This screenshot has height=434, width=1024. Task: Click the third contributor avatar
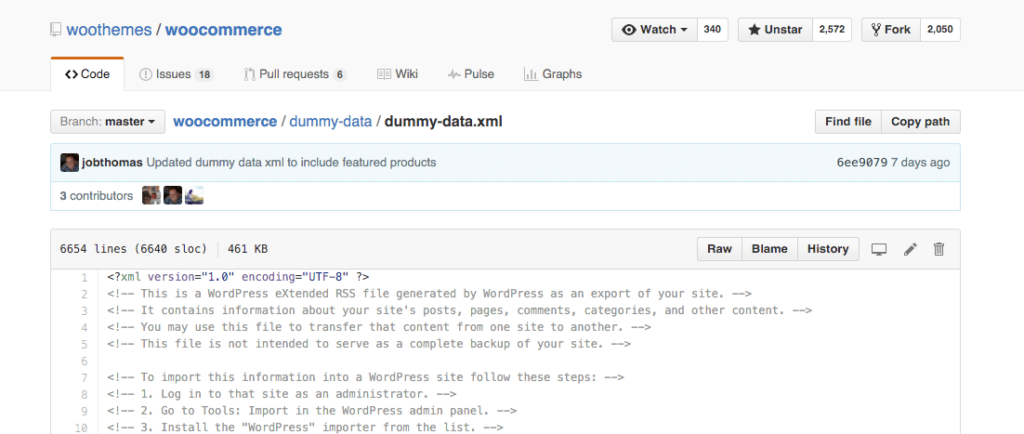(194, 195)
